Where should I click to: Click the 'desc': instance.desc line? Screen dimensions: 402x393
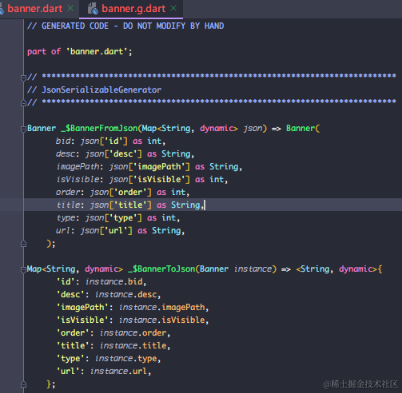(x=109, y=295)
